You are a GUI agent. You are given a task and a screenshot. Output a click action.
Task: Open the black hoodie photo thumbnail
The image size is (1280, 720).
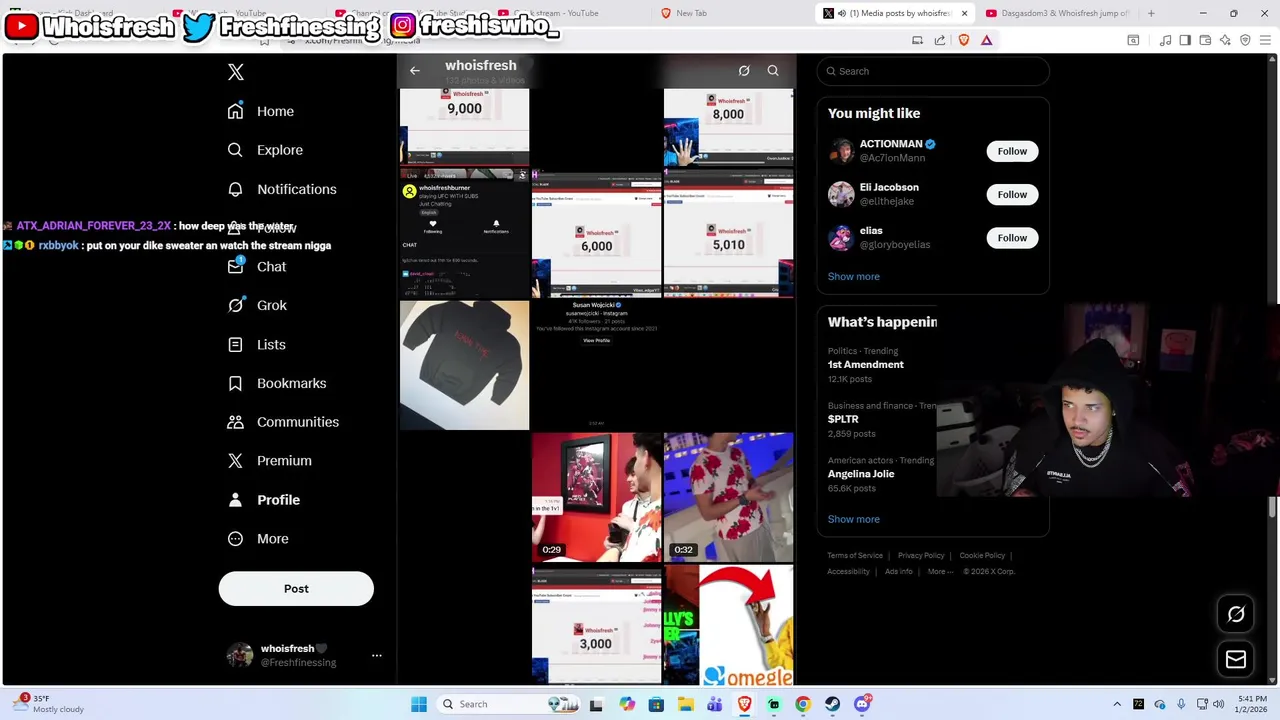point(464,365)
